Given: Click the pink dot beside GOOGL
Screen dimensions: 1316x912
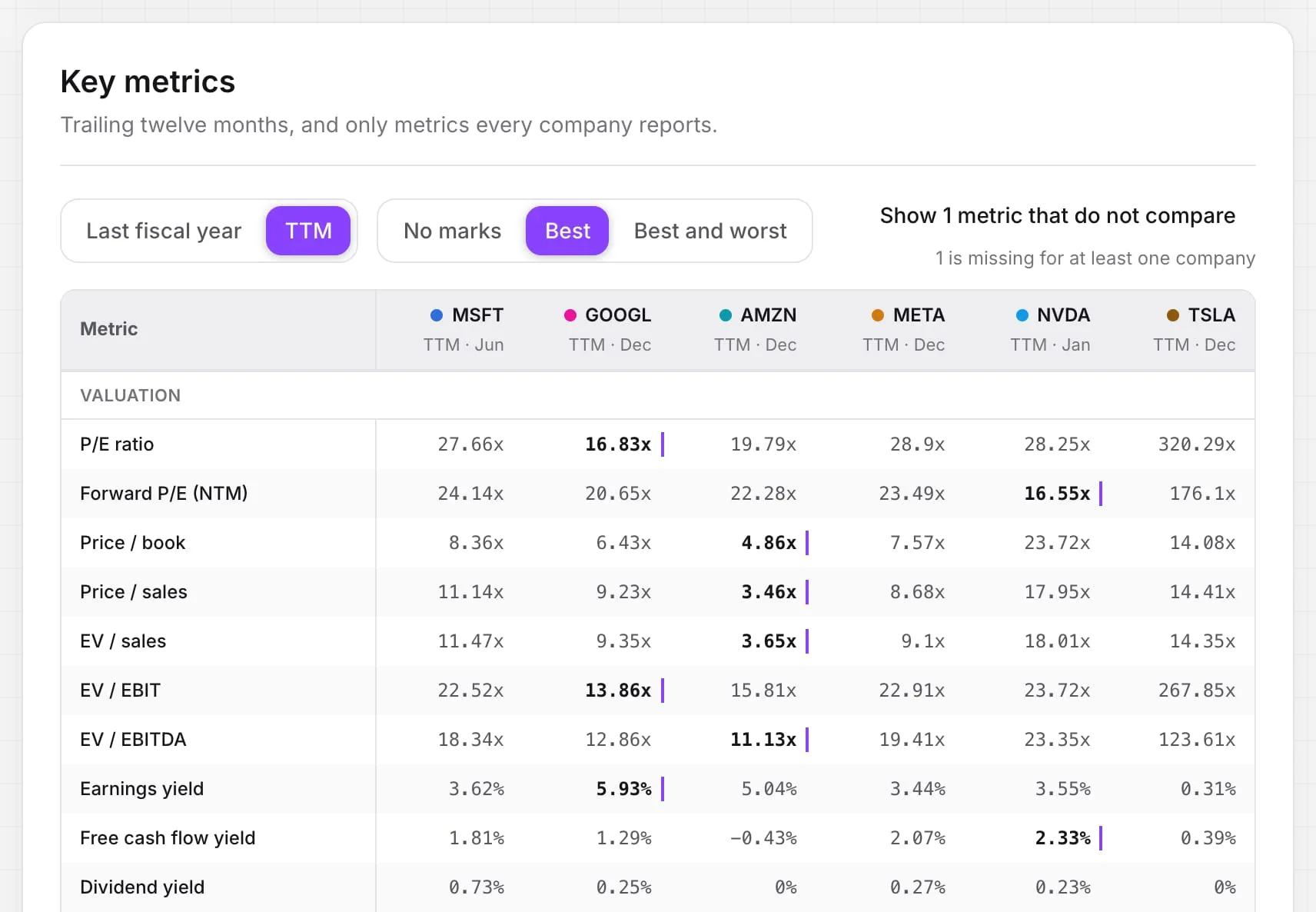Looking at the screenshot, I should 570,315.
